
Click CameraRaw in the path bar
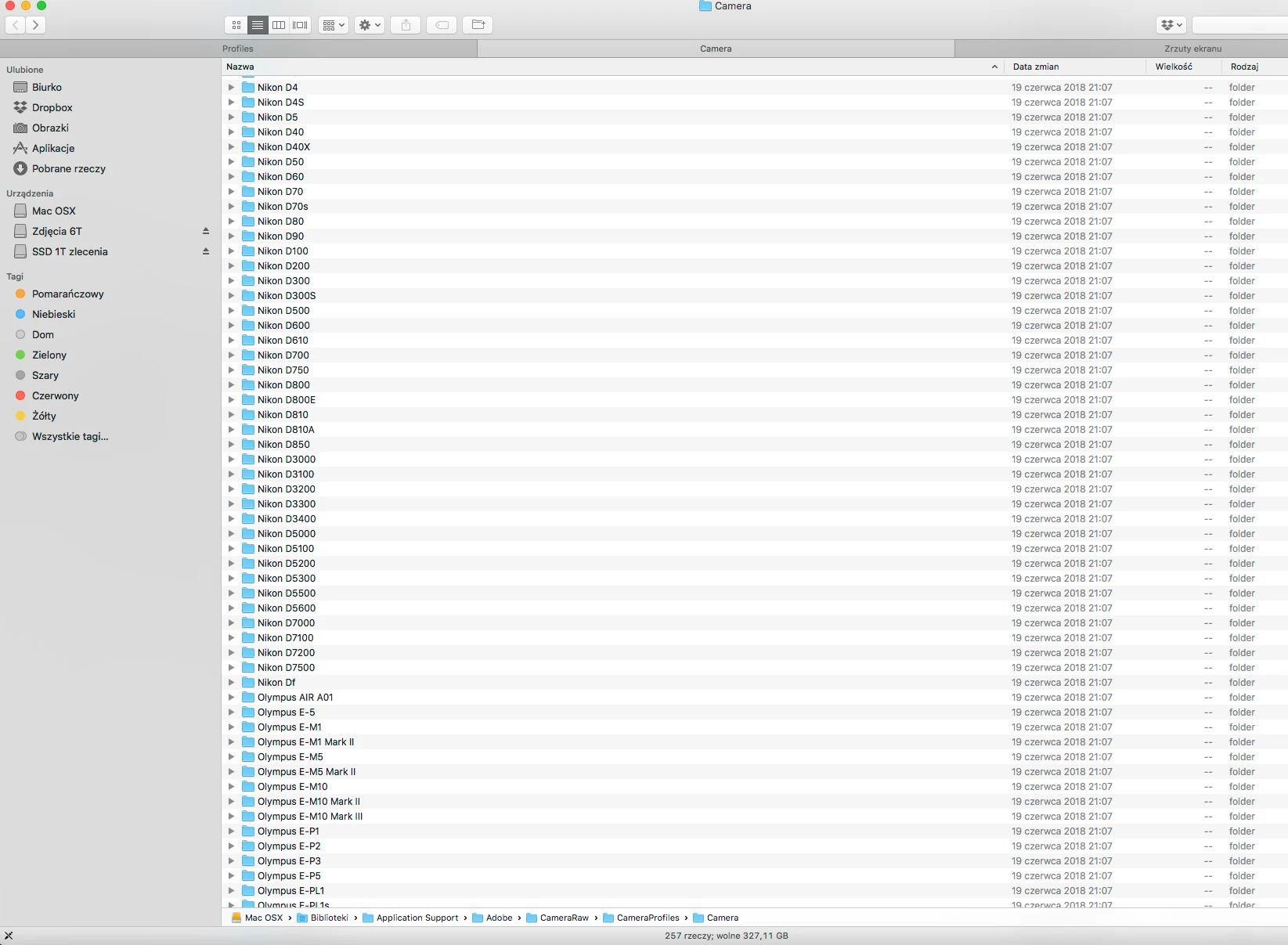557,918
